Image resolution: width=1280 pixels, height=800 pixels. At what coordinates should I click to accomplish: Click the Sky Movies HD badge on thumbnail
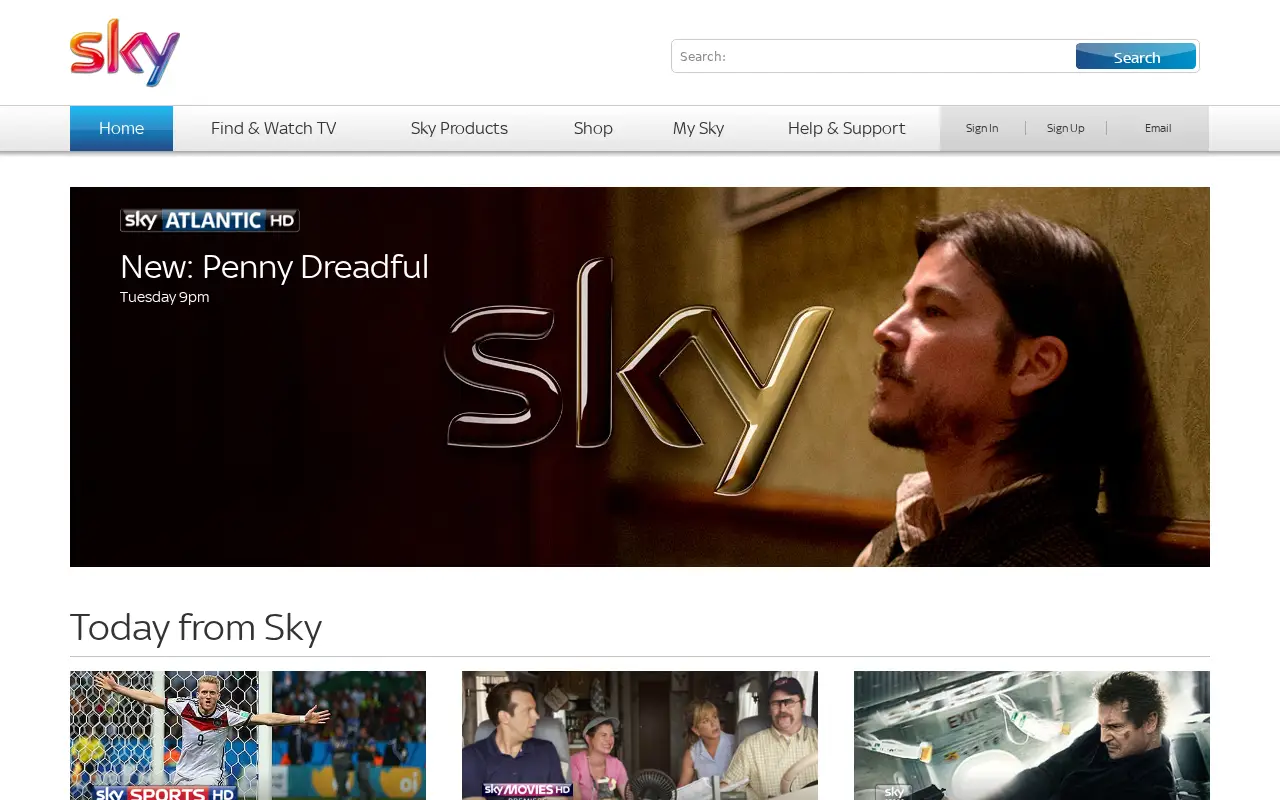528,791
